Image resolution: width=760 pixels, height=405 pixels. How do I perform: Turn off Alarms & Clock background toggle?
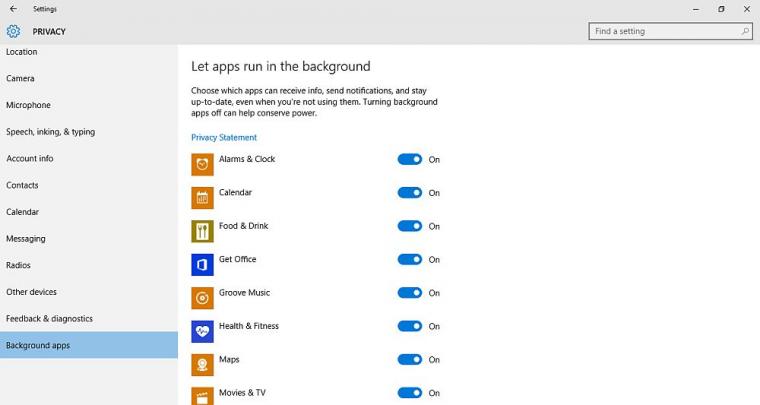pos(410,159)
